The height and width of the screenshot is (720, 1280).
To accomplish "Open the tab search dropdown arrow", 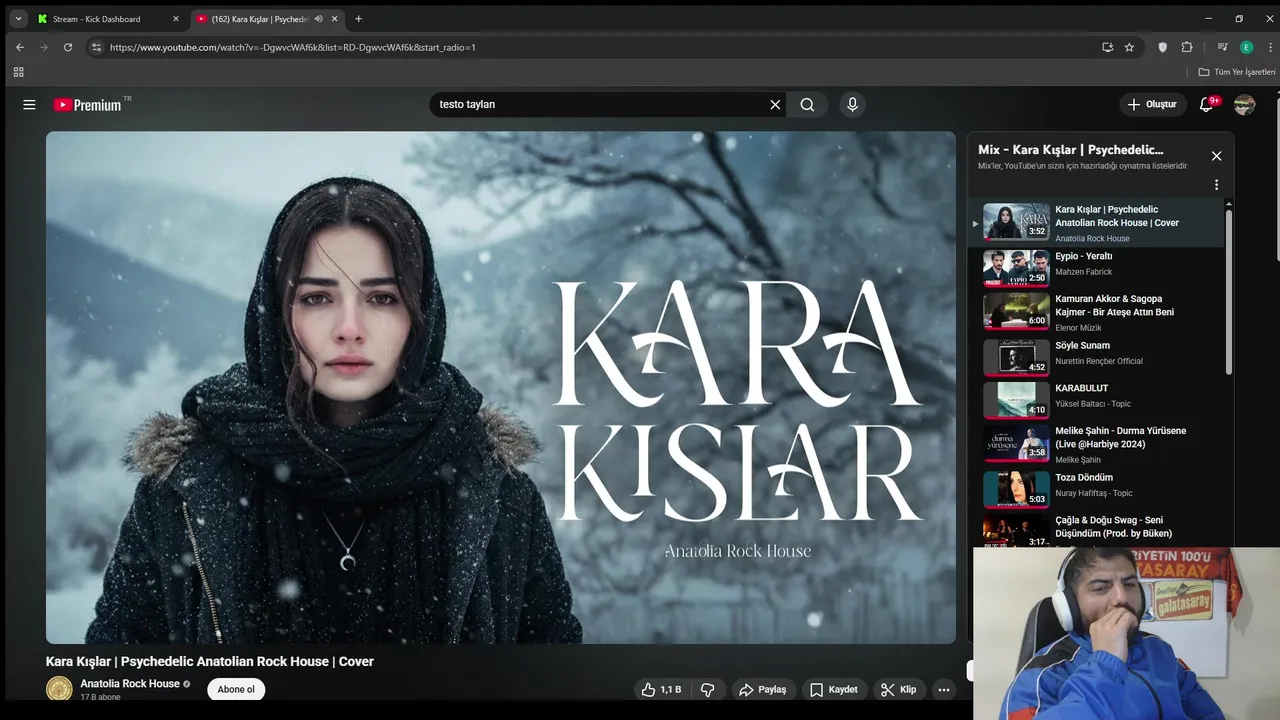I will (x=18, y=18).
